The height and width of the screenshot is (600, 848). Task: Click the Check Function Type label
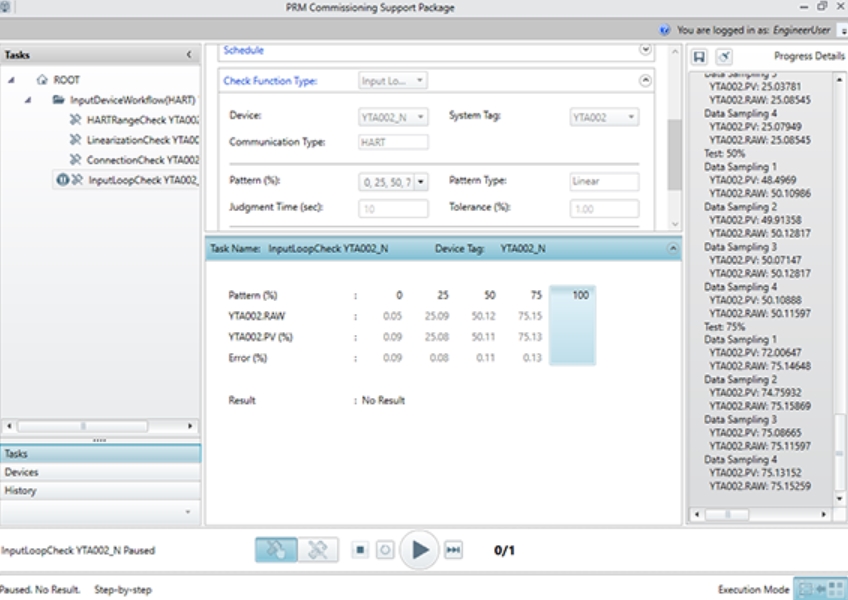click(x=270, y=81)
